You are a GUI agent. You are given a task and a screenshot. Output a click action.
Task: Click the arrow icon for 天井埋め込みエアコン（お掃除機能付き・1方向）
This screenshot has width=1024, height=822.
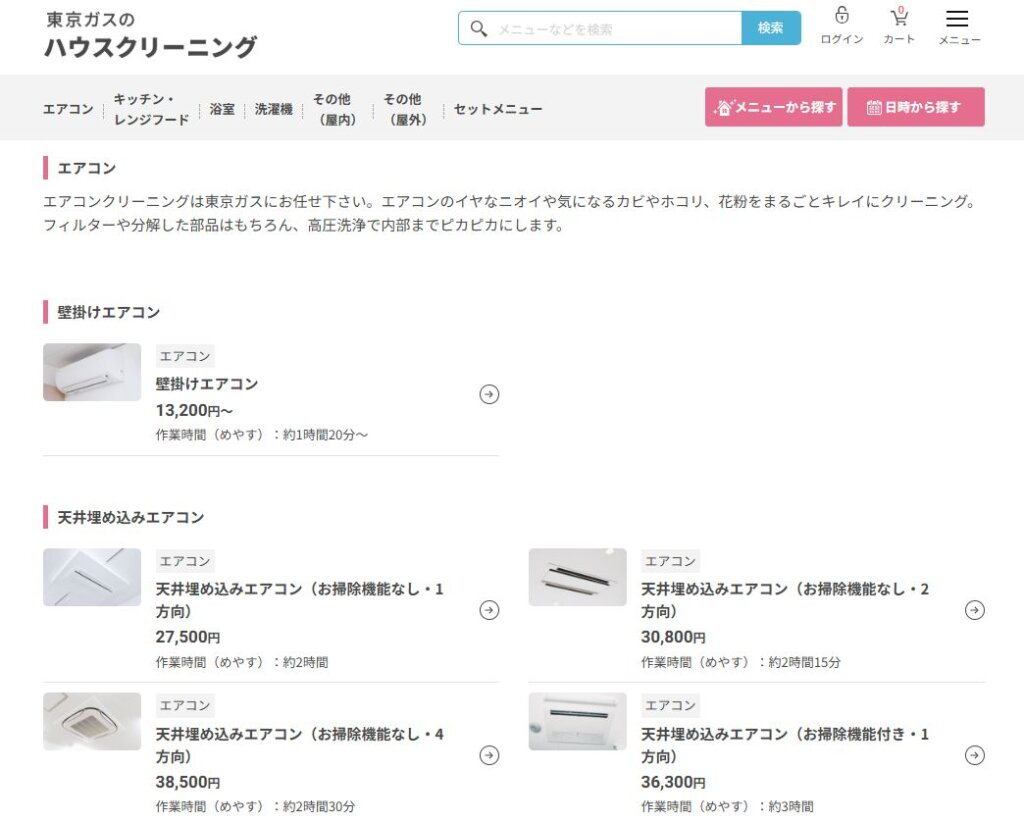(975, 756)
